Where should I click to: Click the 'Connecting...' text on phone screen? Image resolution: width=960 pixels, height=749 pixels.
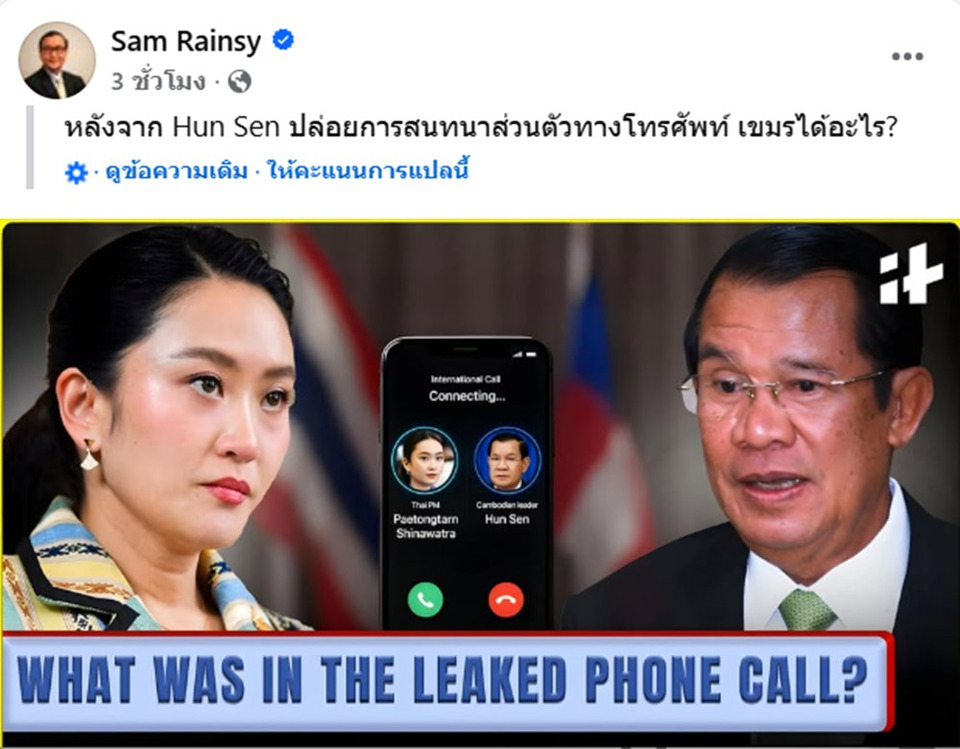tap(467, 396)
